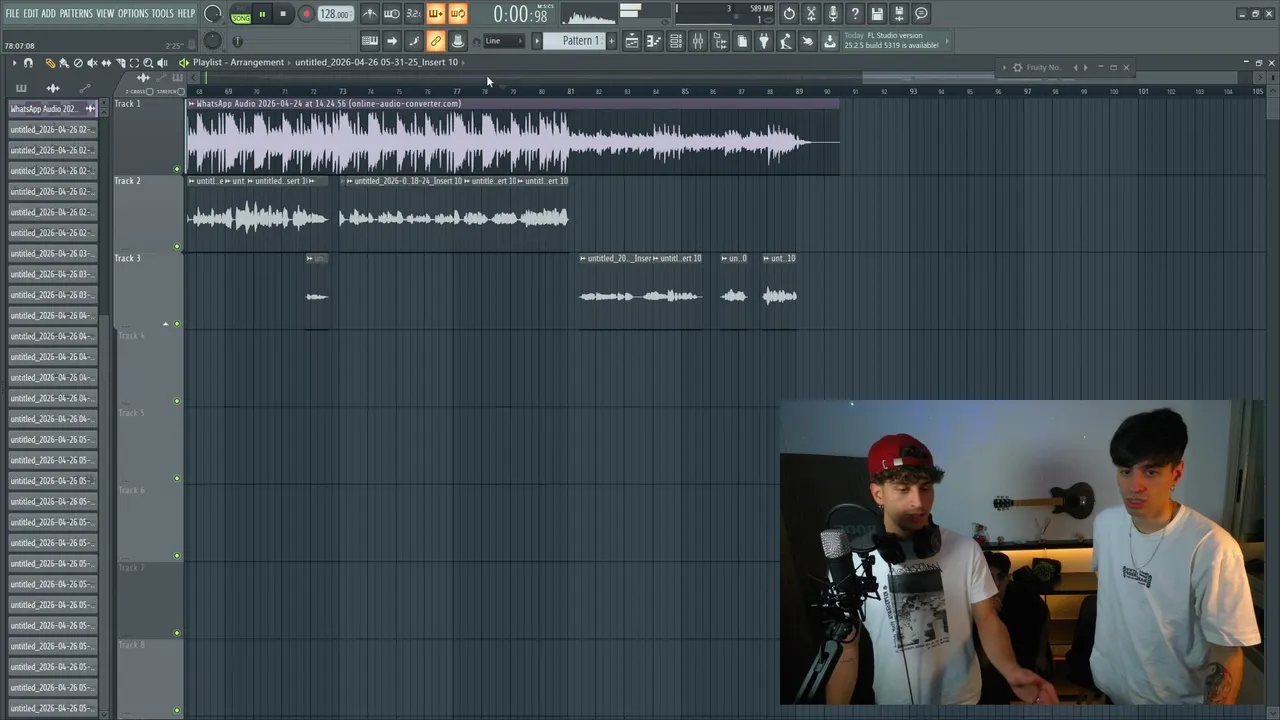1280x720 pixels.
Task: Add new pattern with plus button
Action: pyautogui.click(x=611, y=41)
